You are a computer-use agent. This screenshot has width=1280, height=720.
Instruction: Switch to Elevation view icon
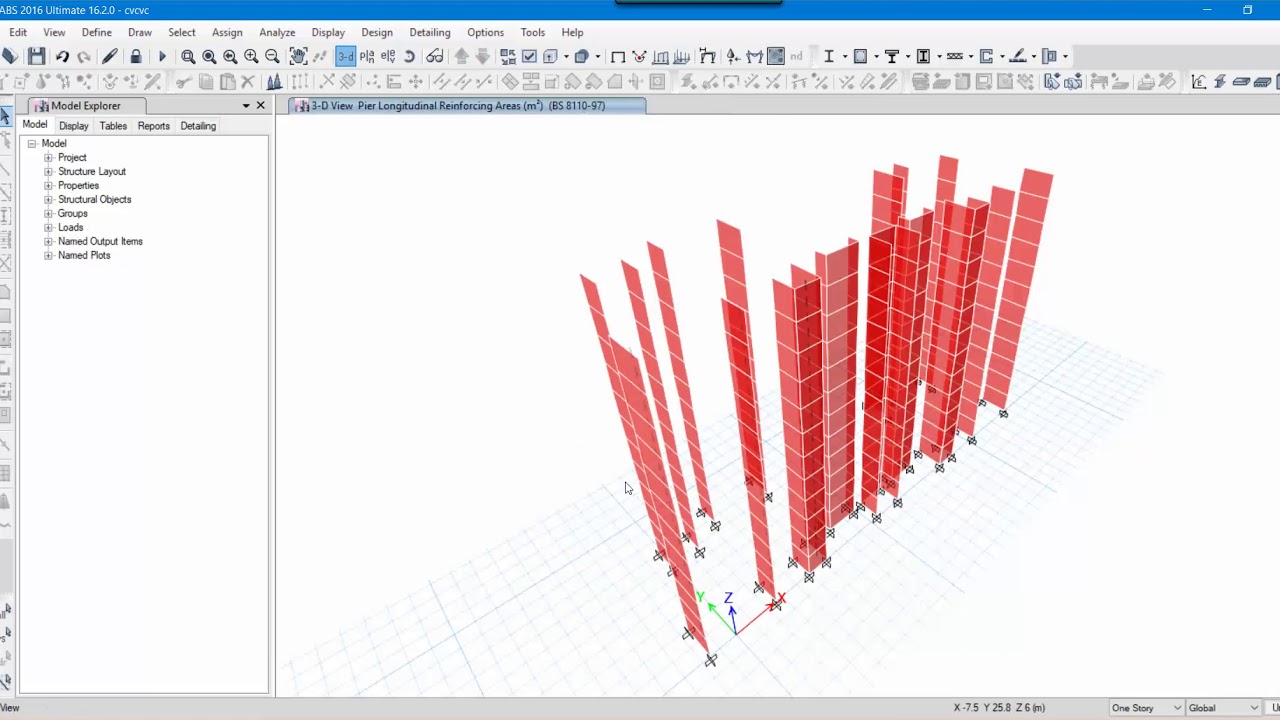click(x=388, y=57)
